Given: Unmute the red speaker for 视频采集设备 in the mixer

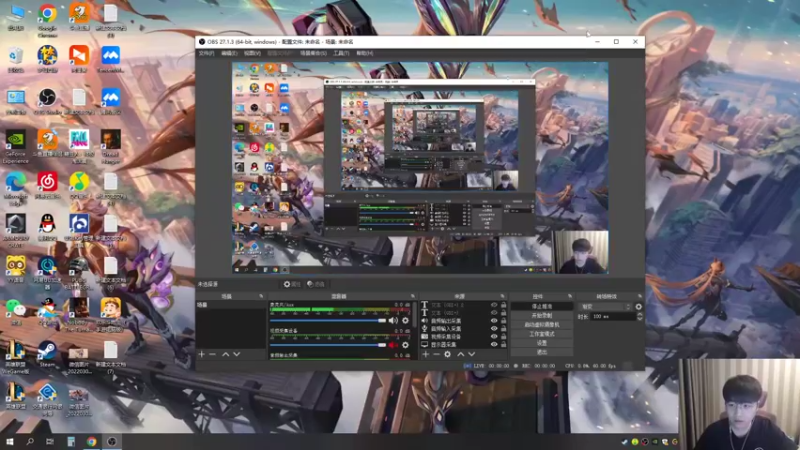Looking at the screenshot, I should pyautogui.click(x=393, y=345).
